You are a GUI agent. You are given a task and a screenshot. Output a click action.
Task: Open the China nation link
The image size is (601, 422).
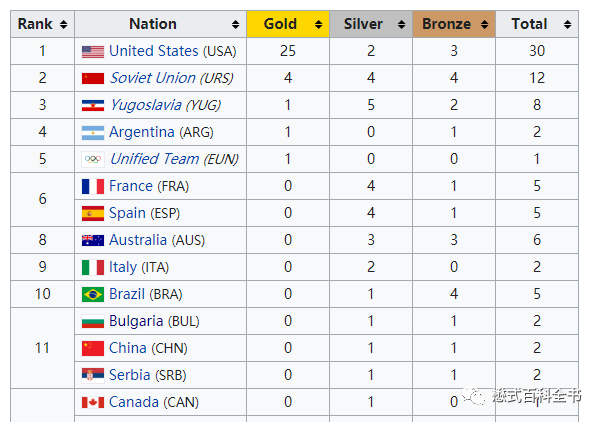pyautogui.click(x=128, y=348)
